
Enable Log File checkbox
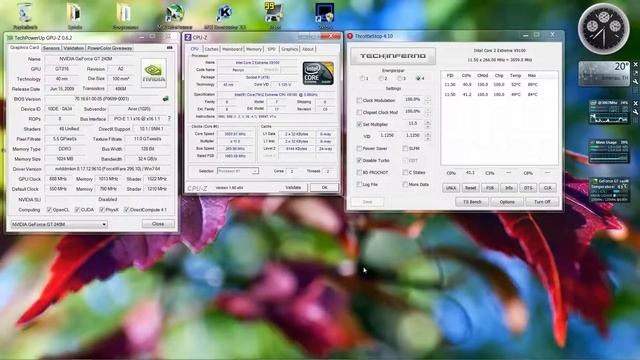[359, 184]
